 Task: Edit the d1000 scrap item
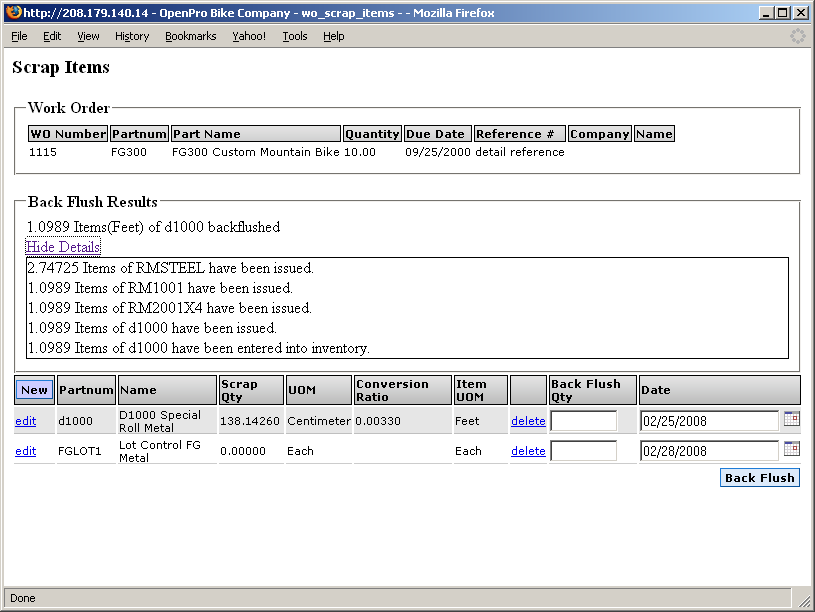(25, 421)
